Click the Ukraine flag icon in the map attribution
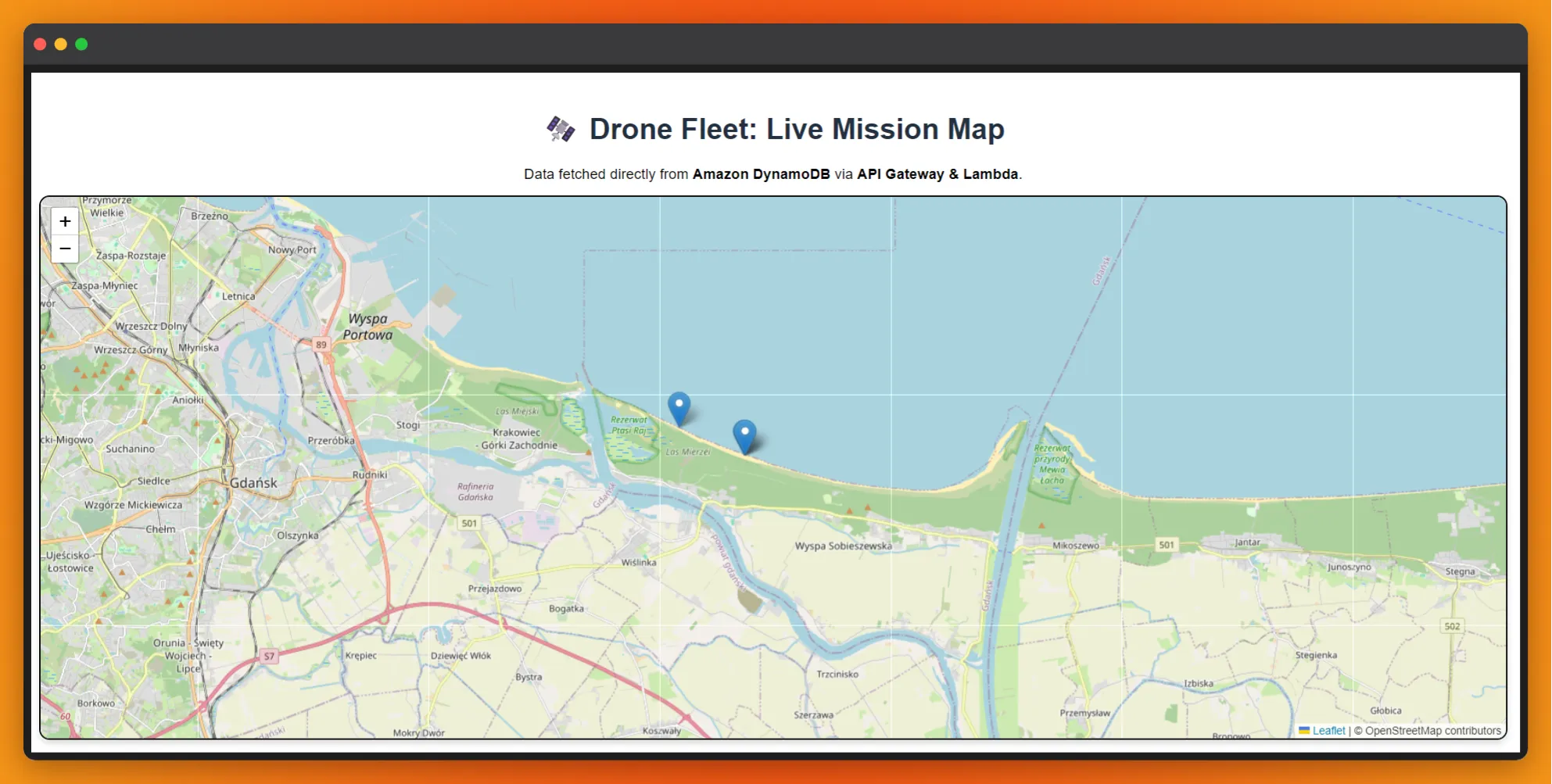The width and height of the screenshot is (1552, 784). 1304,731
